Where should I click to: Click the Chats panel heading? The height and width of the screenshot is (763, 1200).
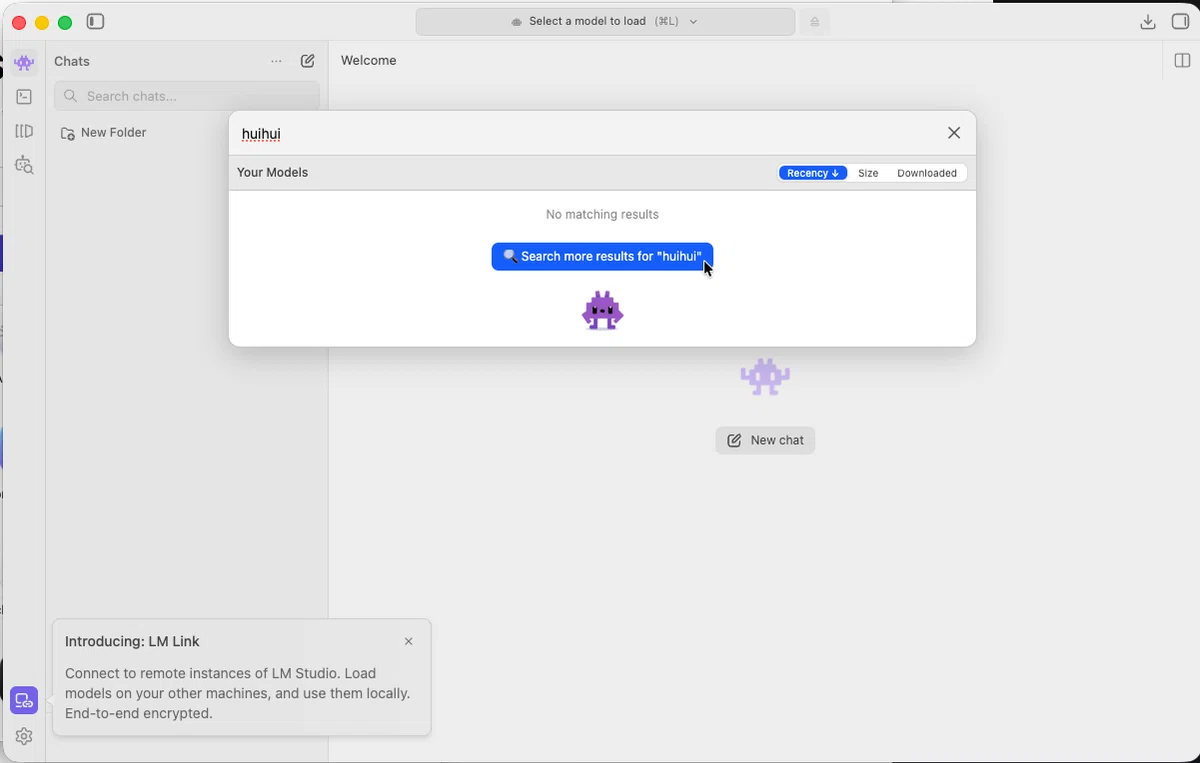point(72,62)
